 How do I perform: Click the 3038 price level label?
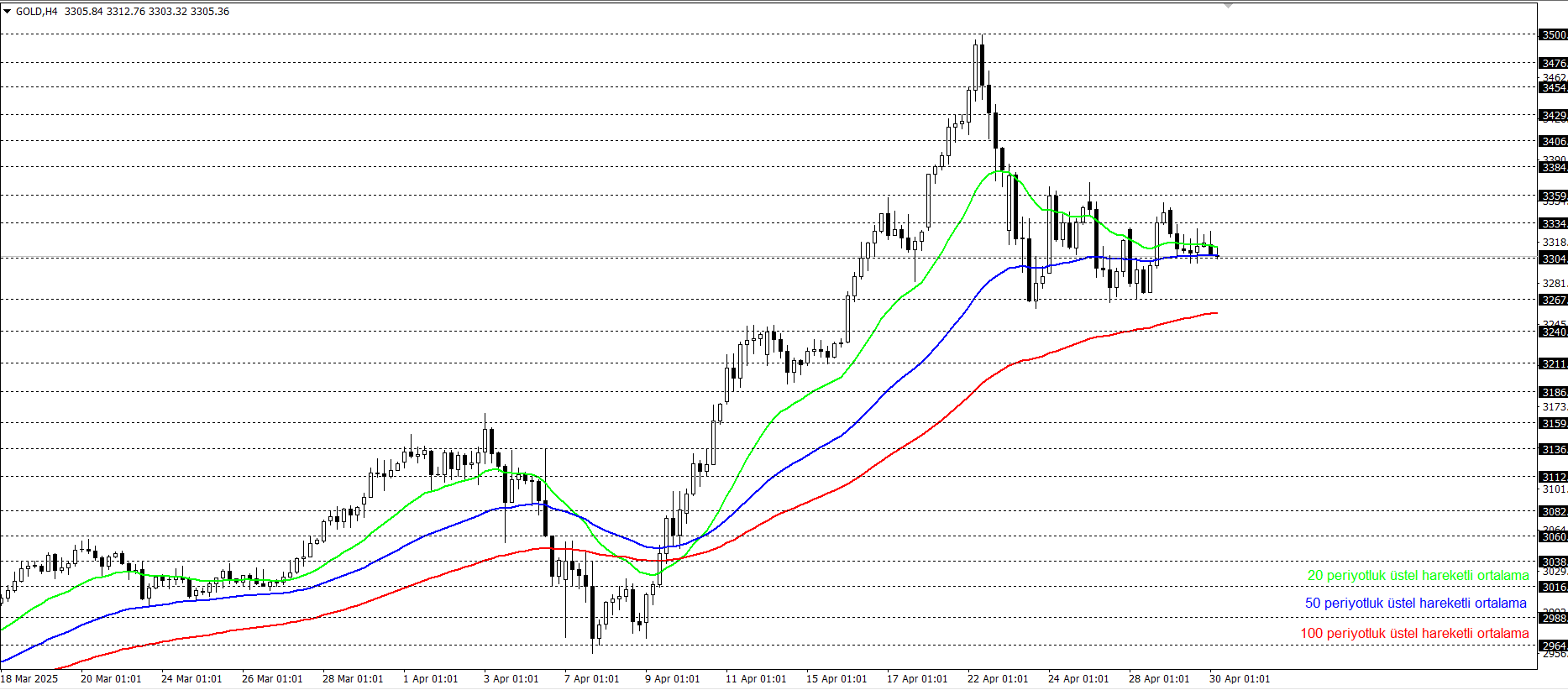(1553, 562)
